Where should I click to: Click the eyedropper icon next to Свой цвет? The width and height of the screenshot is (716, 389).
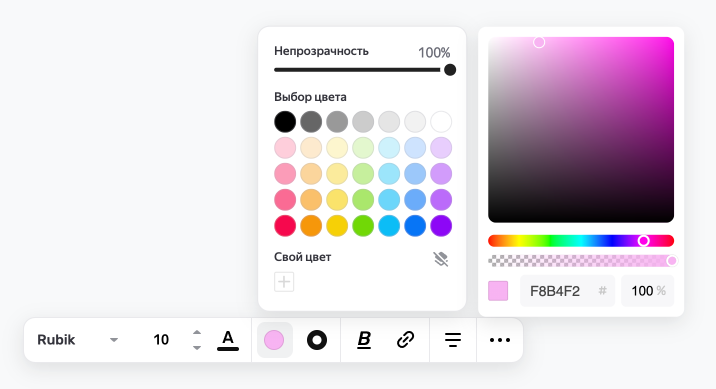tap(441, 259)
